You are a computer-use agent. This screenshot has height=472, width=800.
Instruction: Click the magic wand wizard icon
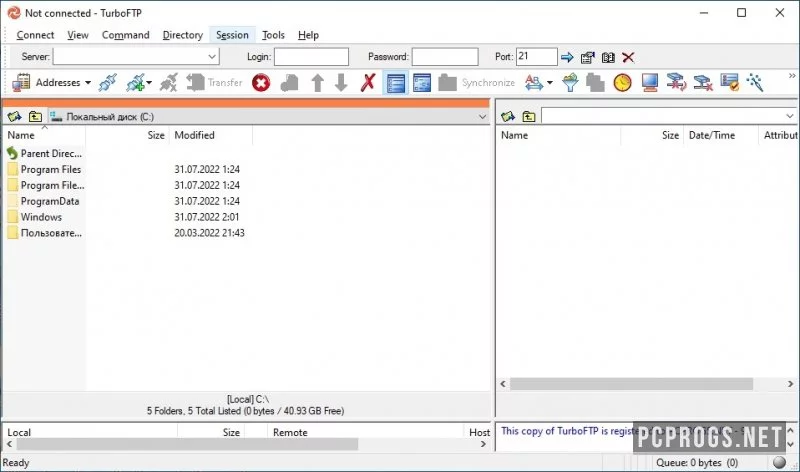pyautogui.click(x=755, y=82)
